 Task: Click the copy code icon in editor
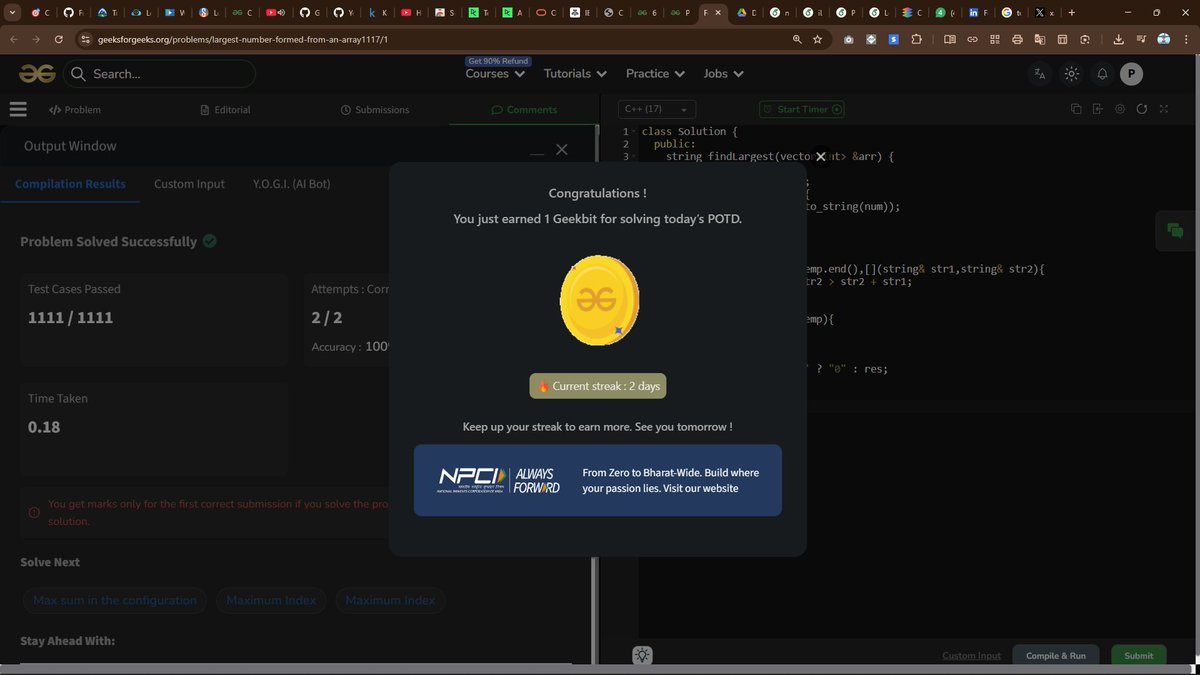pyautogui.click(x=1076, y=109)
